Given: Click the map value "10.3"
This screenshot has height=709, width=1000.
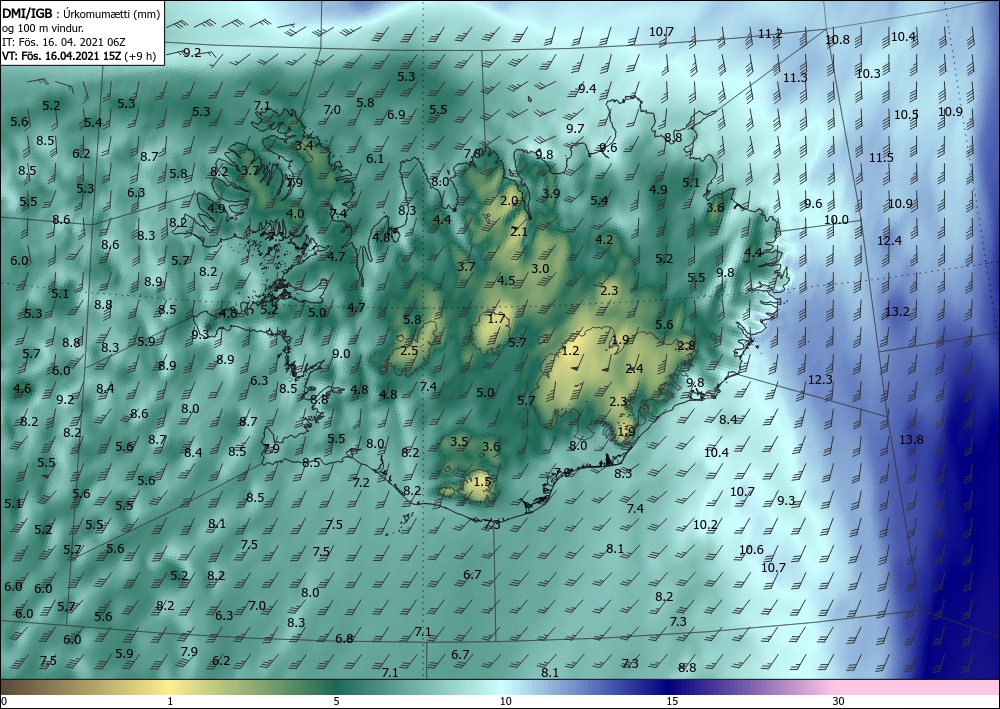Looking at the screenshot, I should tap(868, 74).
